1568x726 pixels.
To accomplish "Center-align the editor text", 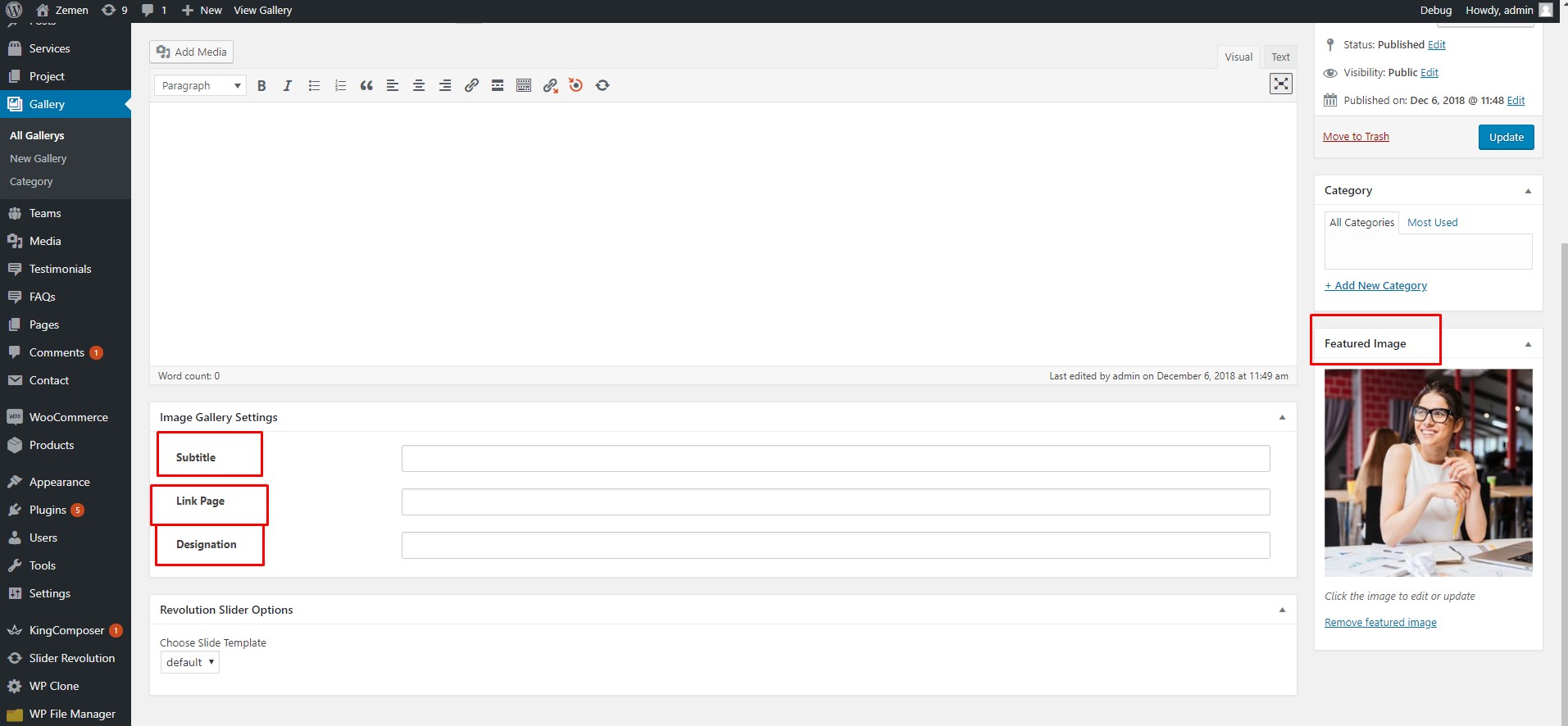I will coord(419,86).
